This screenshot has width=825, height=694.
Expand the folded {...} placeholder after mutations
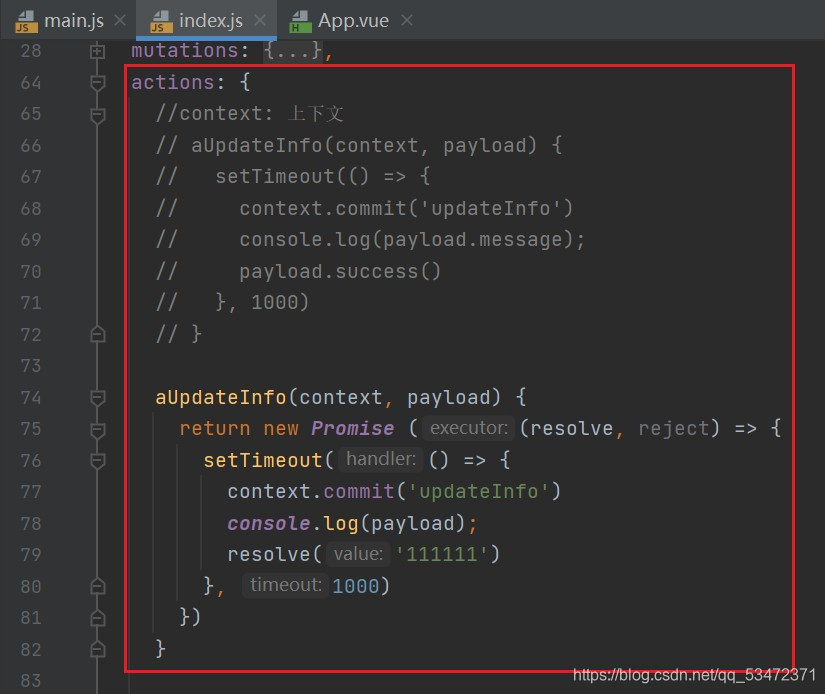click(293, 51)
